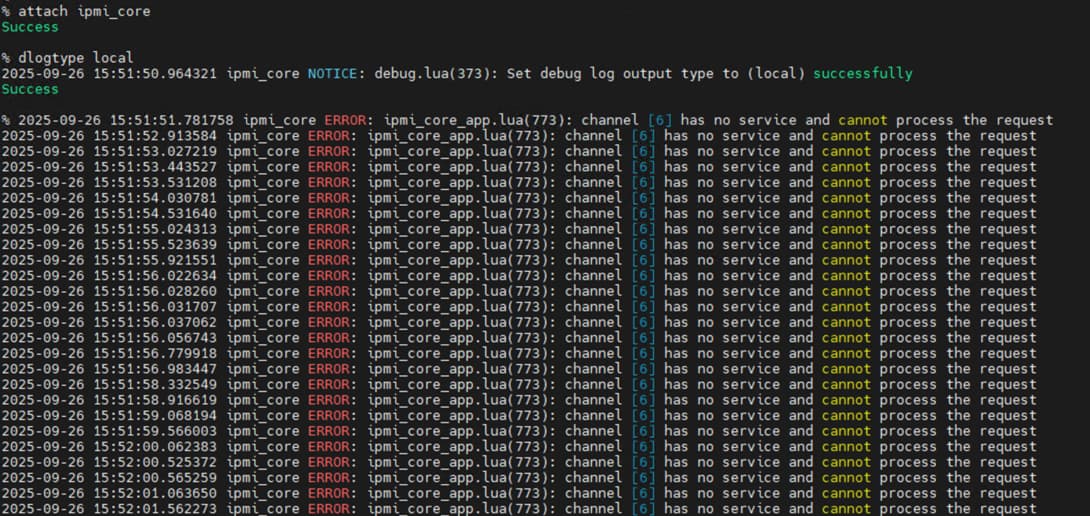Click channel number [6] on the 15:51:54.030781 line
The height and width of the screenshot is (516, 1090).
click(645, 198)
